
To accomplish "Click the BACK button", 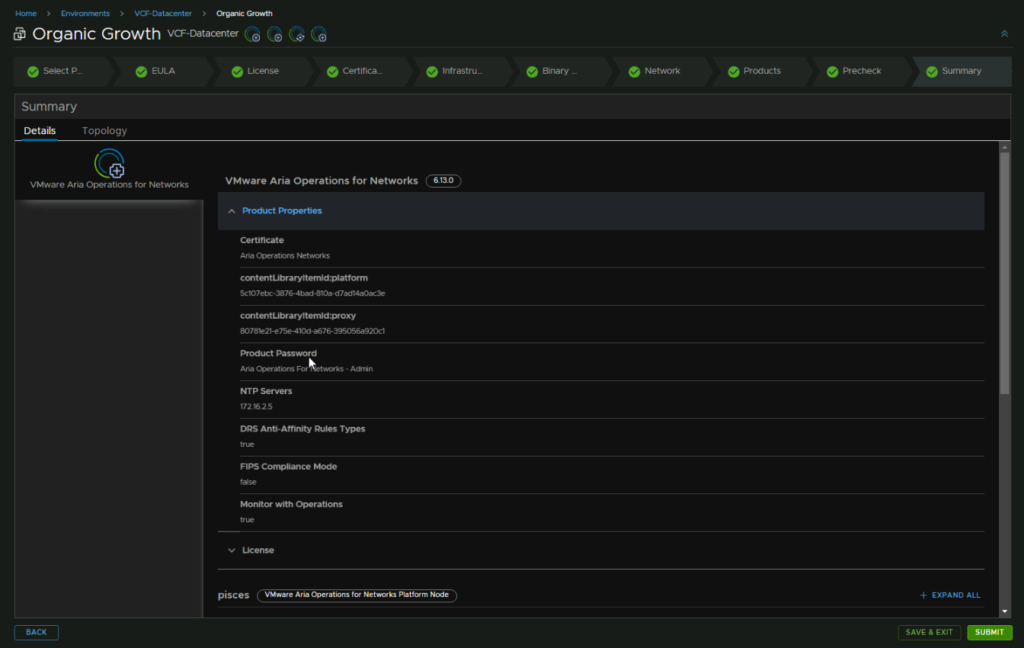I will (37, 632).
